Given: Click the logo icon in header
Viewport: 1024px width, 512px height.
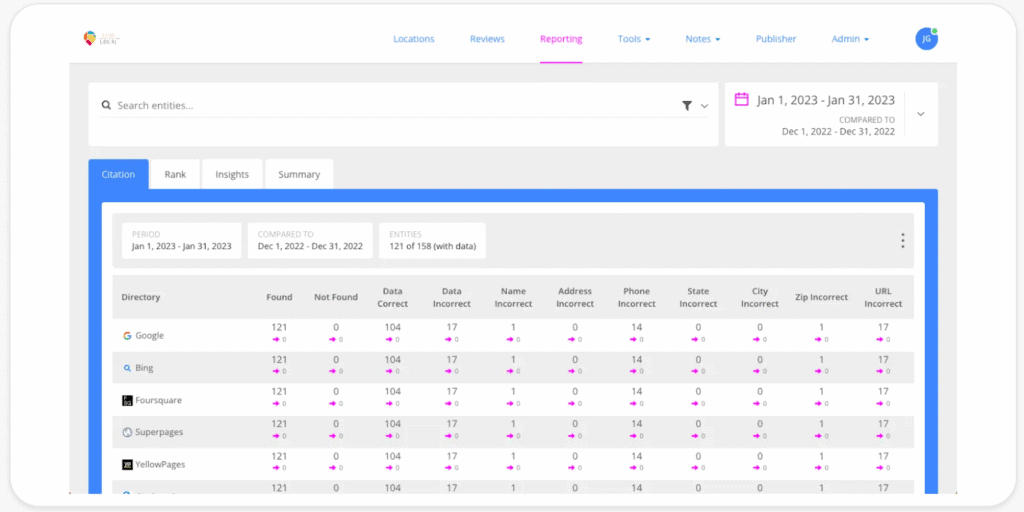Looking at the screenshot, I should pos(90,39).
